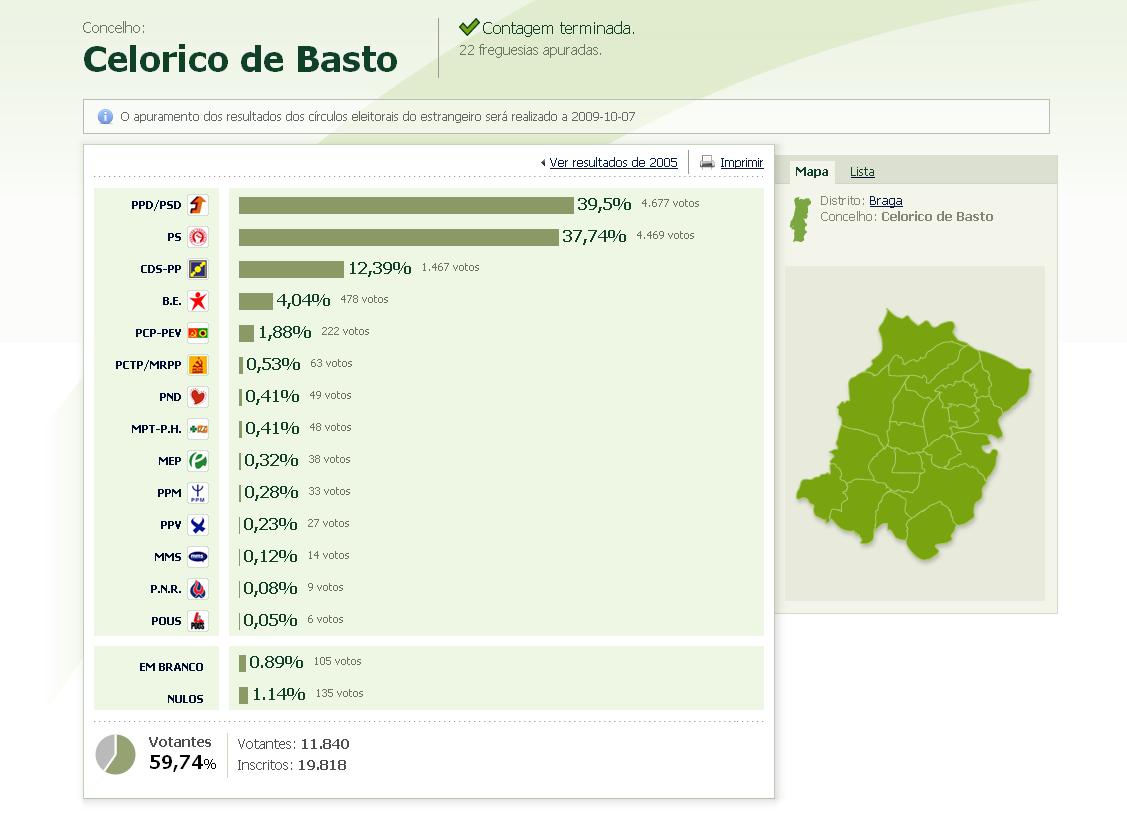1127x832 pixels.
Task: Click the Imprimir print link
Action: [x=742, y=162]
